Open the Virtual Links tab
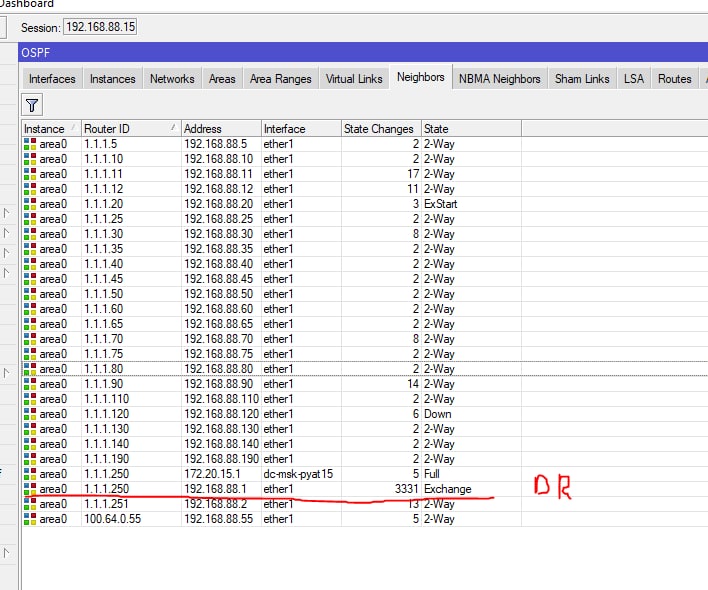The image size is (708, 590). [354, 79]
